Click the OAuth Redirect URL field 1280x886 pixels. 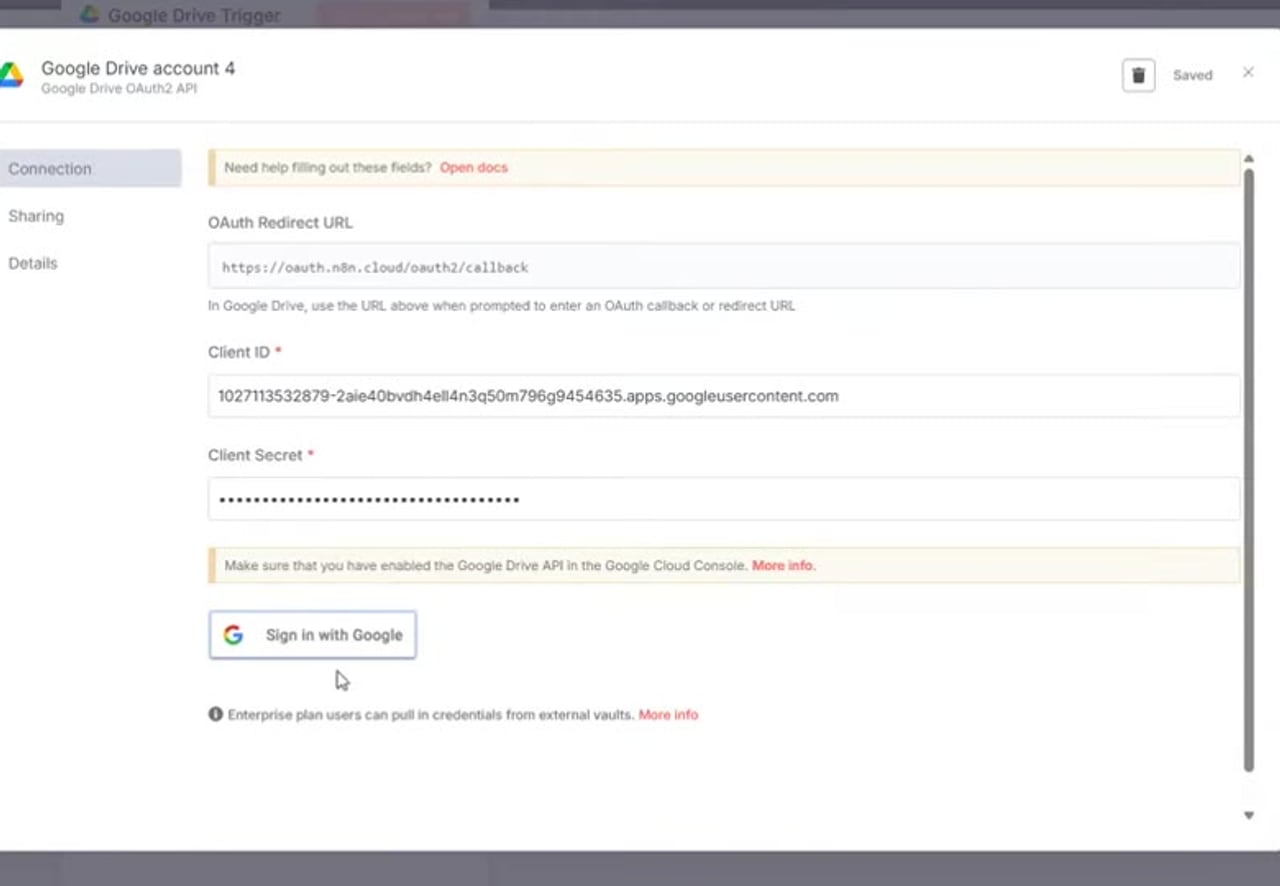pos(724,267)
